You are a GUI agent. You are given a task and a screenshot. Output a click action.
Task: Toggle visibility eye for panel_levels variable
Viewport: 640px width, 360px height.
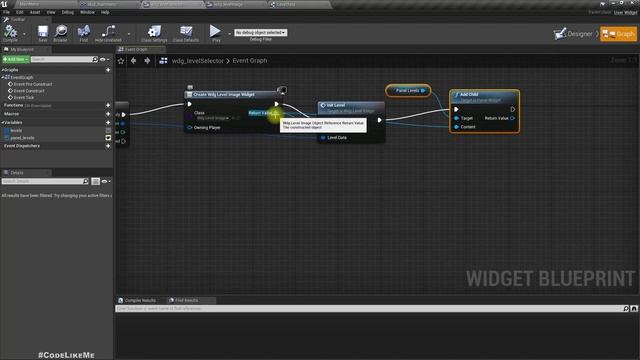(x=108, y=138)
